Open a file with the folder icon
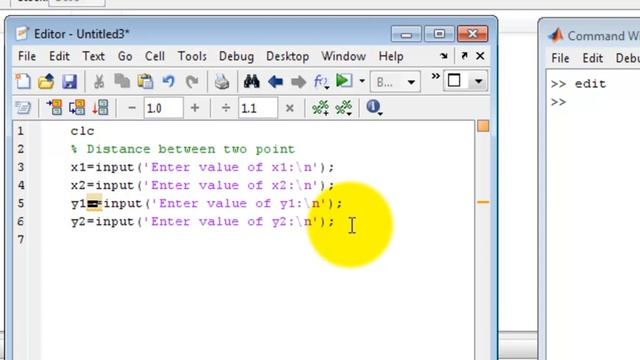The width and height of the screenshot is (640, 360). tap(46, 82)
